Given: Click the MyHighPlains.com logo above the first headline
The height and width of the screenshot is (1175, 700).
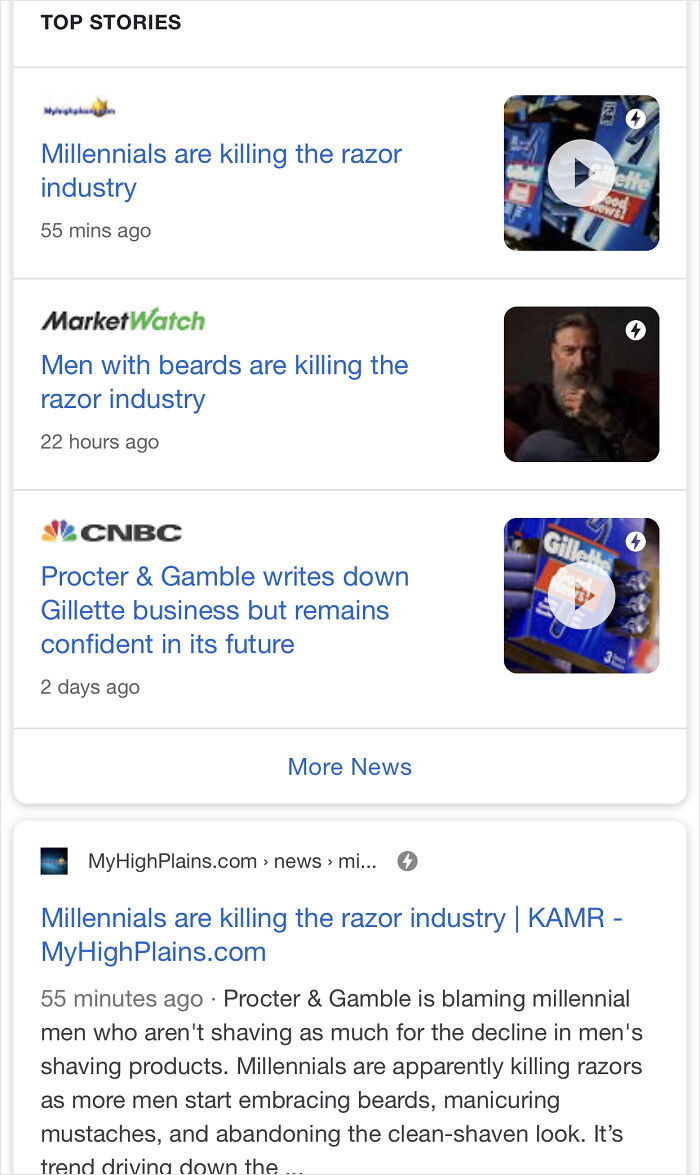Looking at the screenshot, I should point(79,108).
